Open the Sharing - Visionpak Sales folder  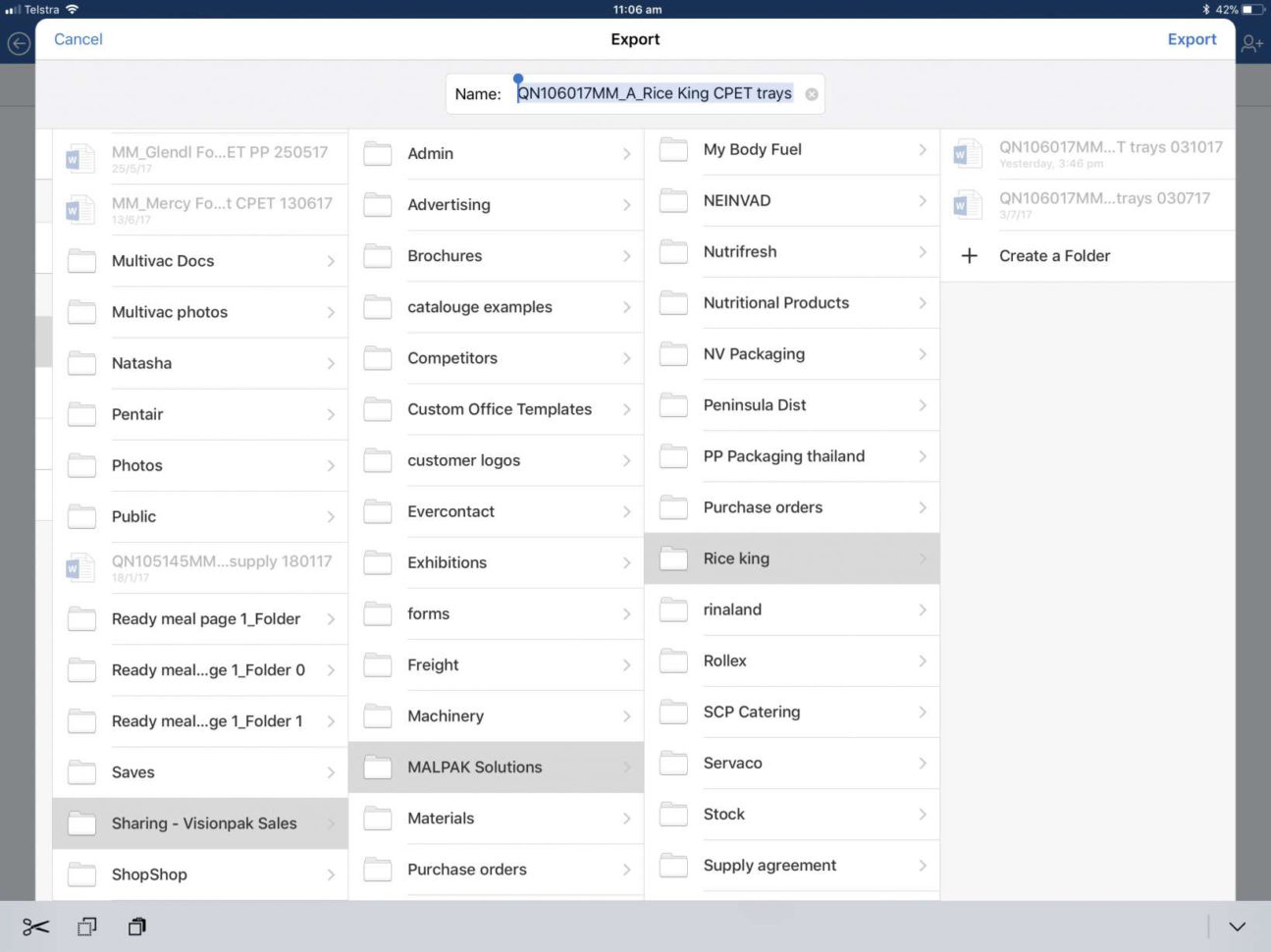tap(202, 823)
